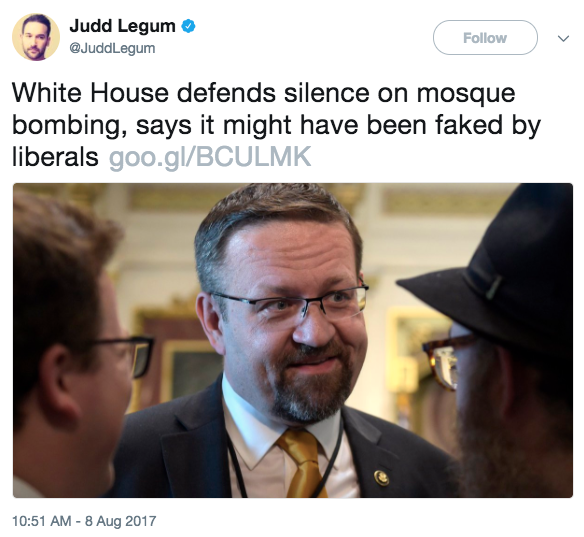Image resolution: width=584 pixels, height=537 pixels.
Task: Open Judd Legum's profile avatar
Action: pos(36,37)
